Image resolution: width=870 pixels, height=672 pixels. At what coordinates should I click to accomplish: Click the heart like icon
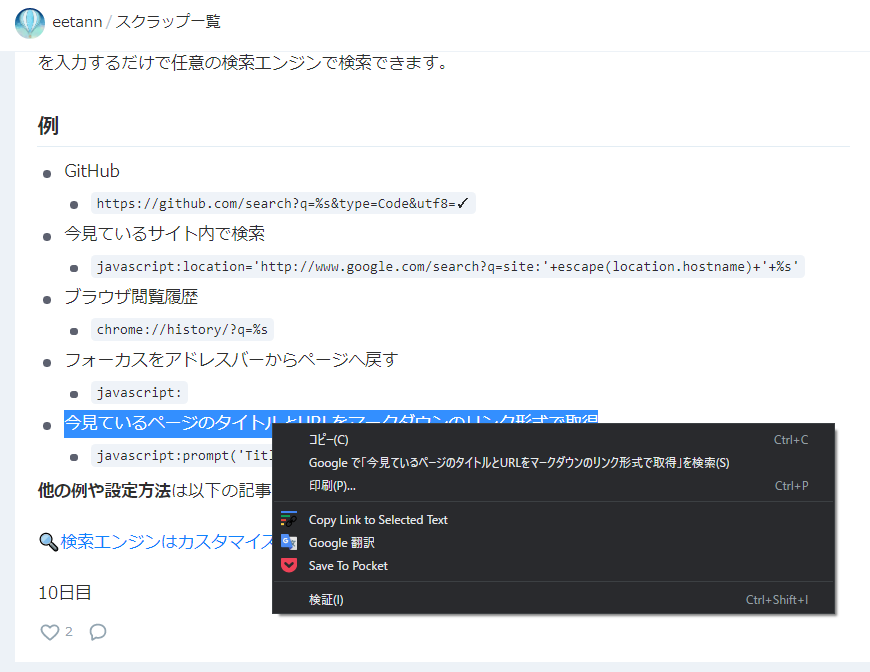tap(50, 632)
